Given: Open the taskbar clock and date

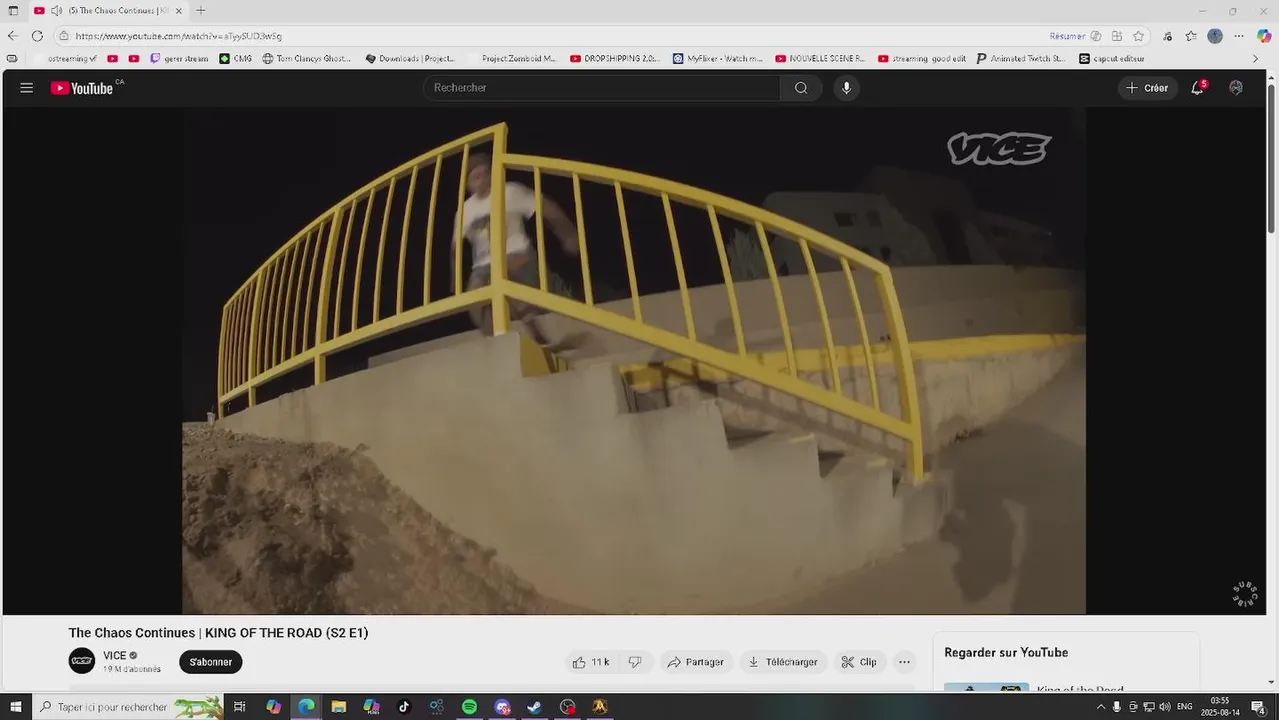Looking at the screenshot, I should 1219,707.
